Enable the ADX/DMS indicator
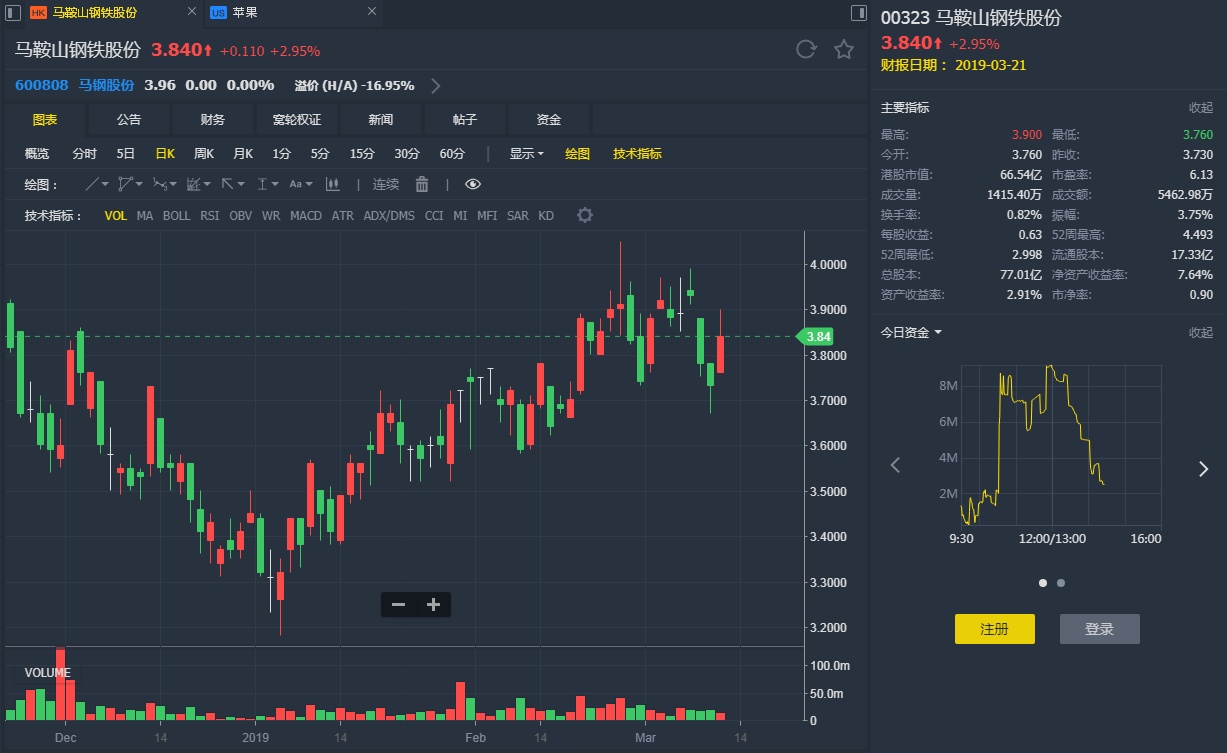This screenshot has height=753, width=1227. click(389, 215)
